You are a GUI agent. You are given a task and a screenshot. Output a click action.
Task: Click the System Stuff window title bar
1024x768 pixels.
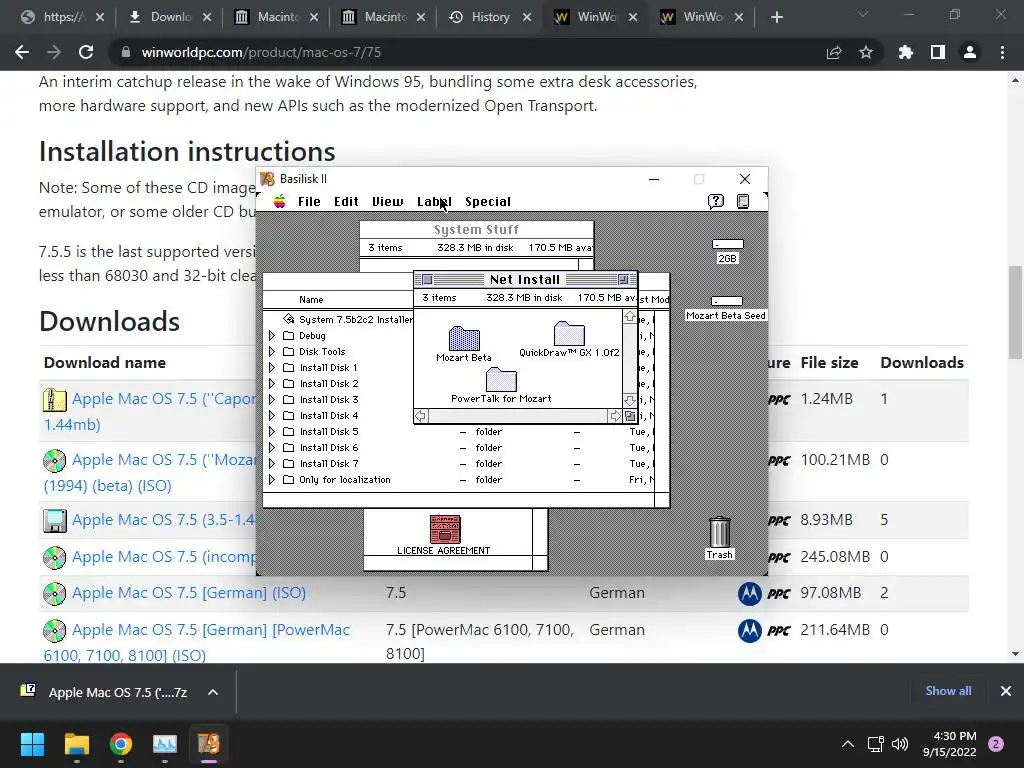point(477,229)
